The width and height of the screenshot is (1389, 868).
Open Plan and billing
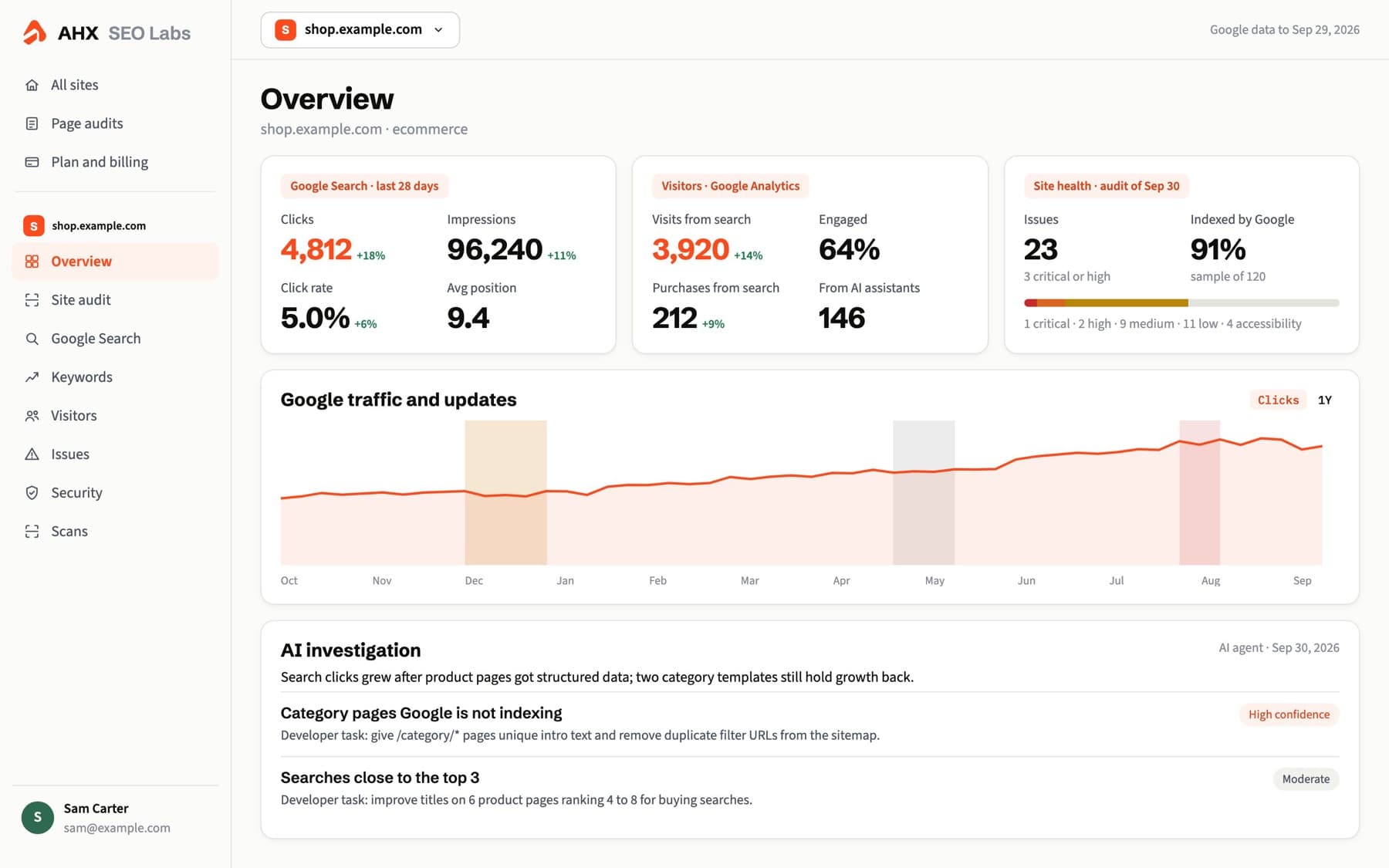click(116, 162)
